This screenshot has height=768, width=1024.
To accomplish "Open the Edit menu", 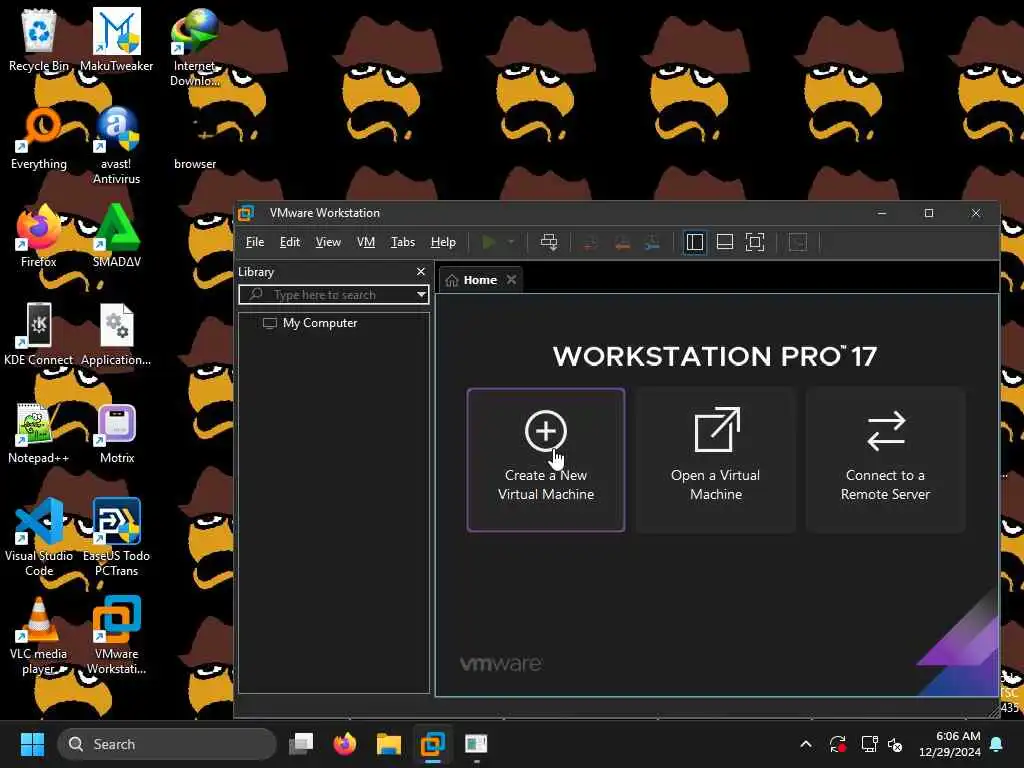I will click(290, 242).
